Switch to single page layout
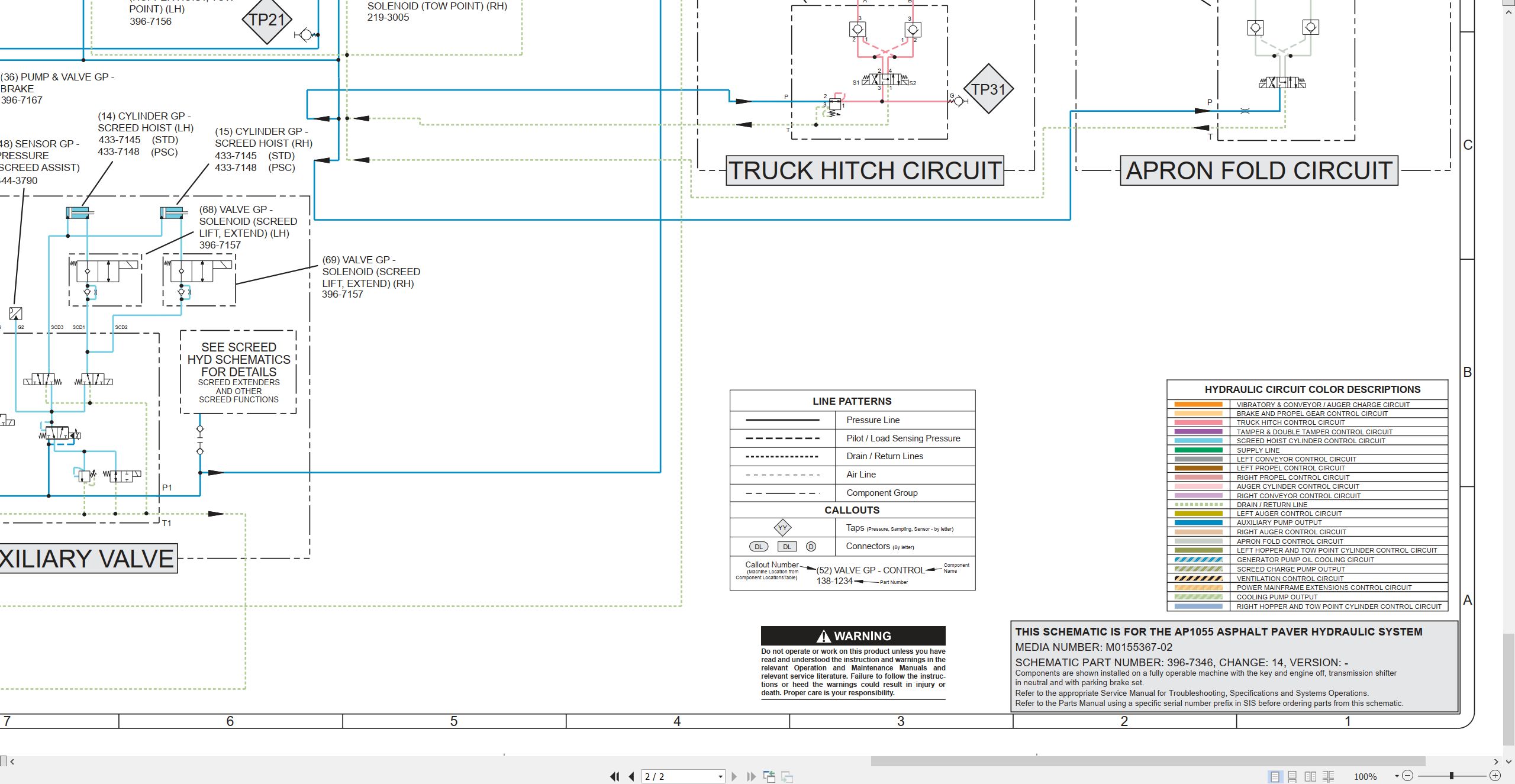Image resolution: width=1515 pixels, height=784 pixels. pos(1275,776)
